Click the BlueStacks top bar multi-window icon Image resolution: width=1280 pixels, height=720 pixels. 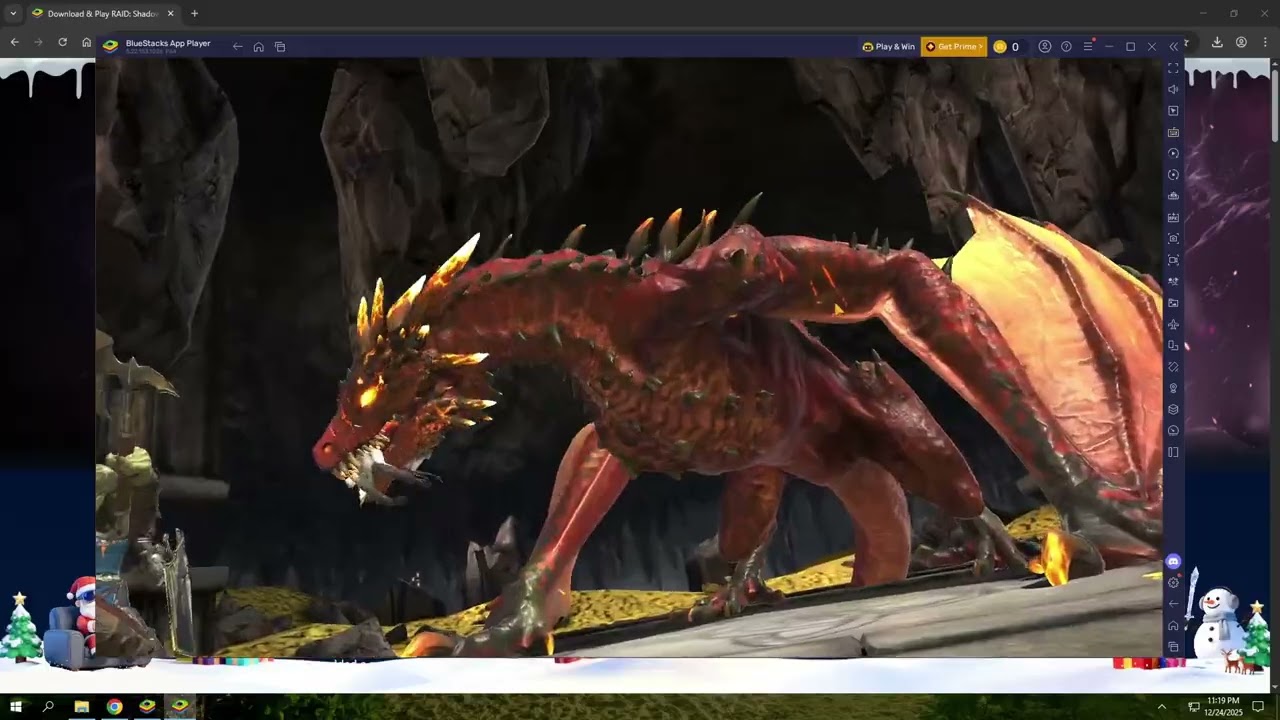pyautogui.click(x=280, y=47)
